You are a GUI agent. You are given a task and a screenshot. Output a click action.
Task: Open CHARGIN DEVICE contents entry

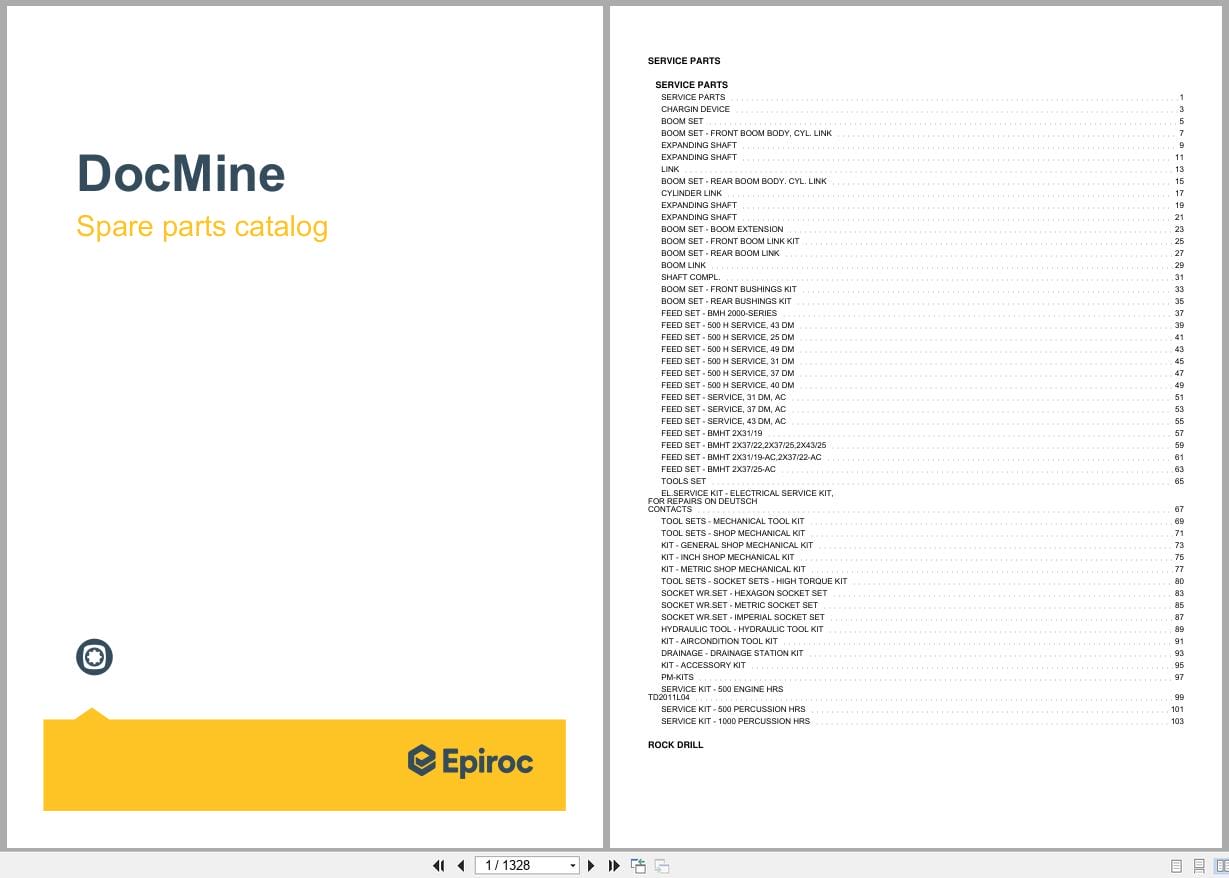(922, 109)
